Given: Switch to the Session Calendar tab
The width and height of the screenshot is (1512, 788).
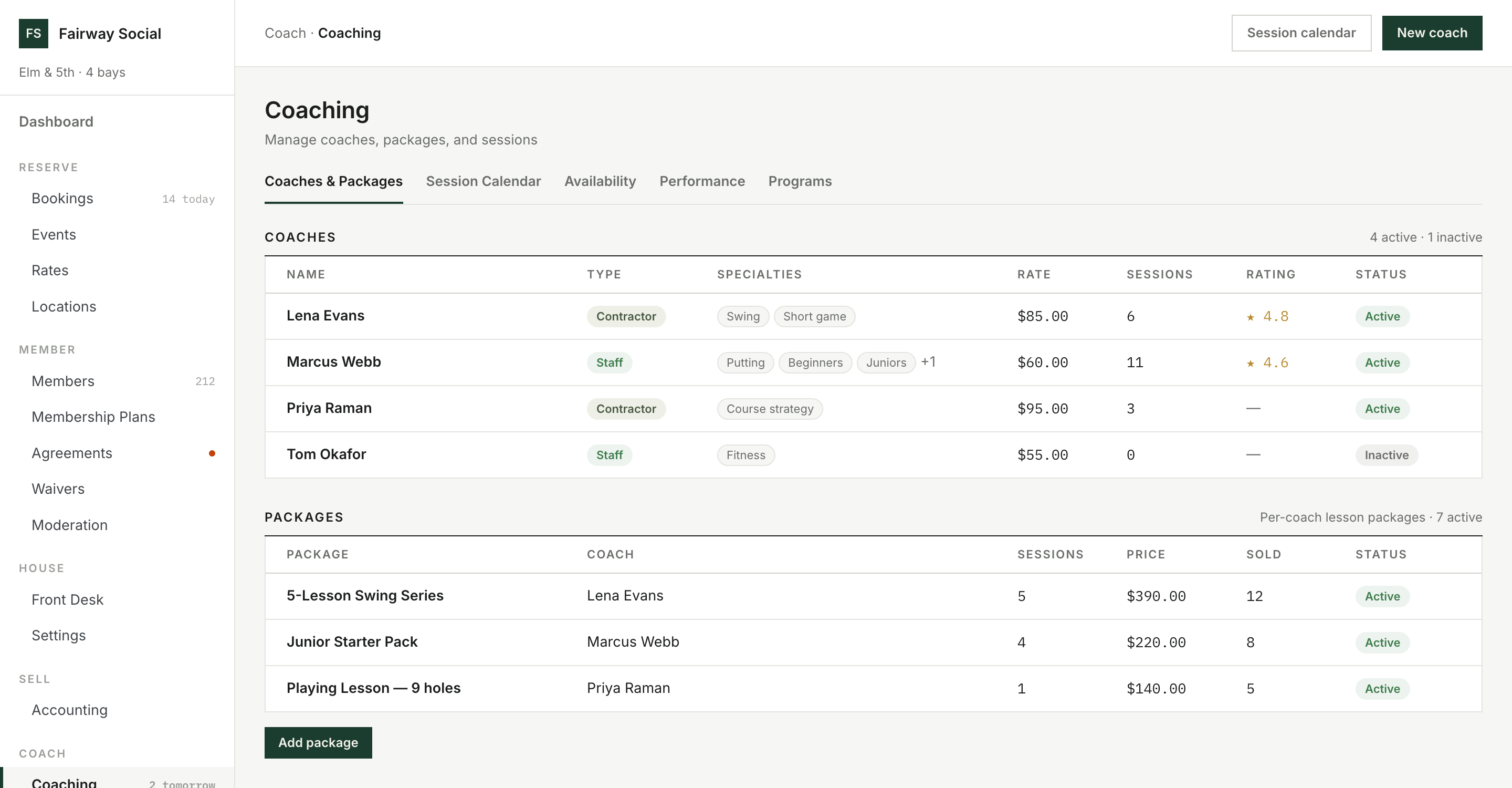Looking at the screenshot, I should 483,181.
